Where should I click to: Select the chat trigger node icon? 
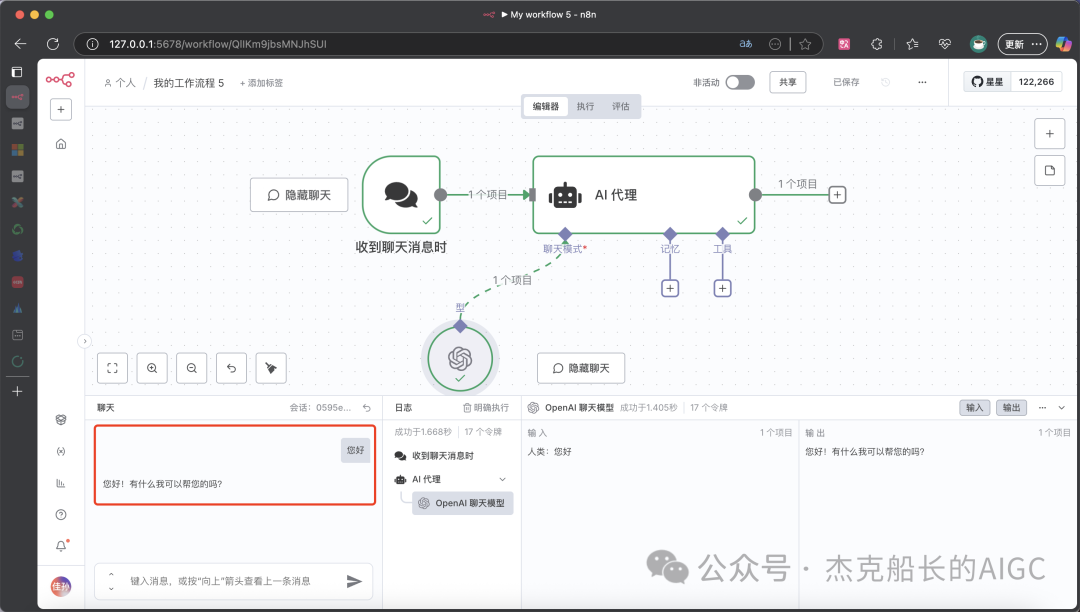pos(401,195)
